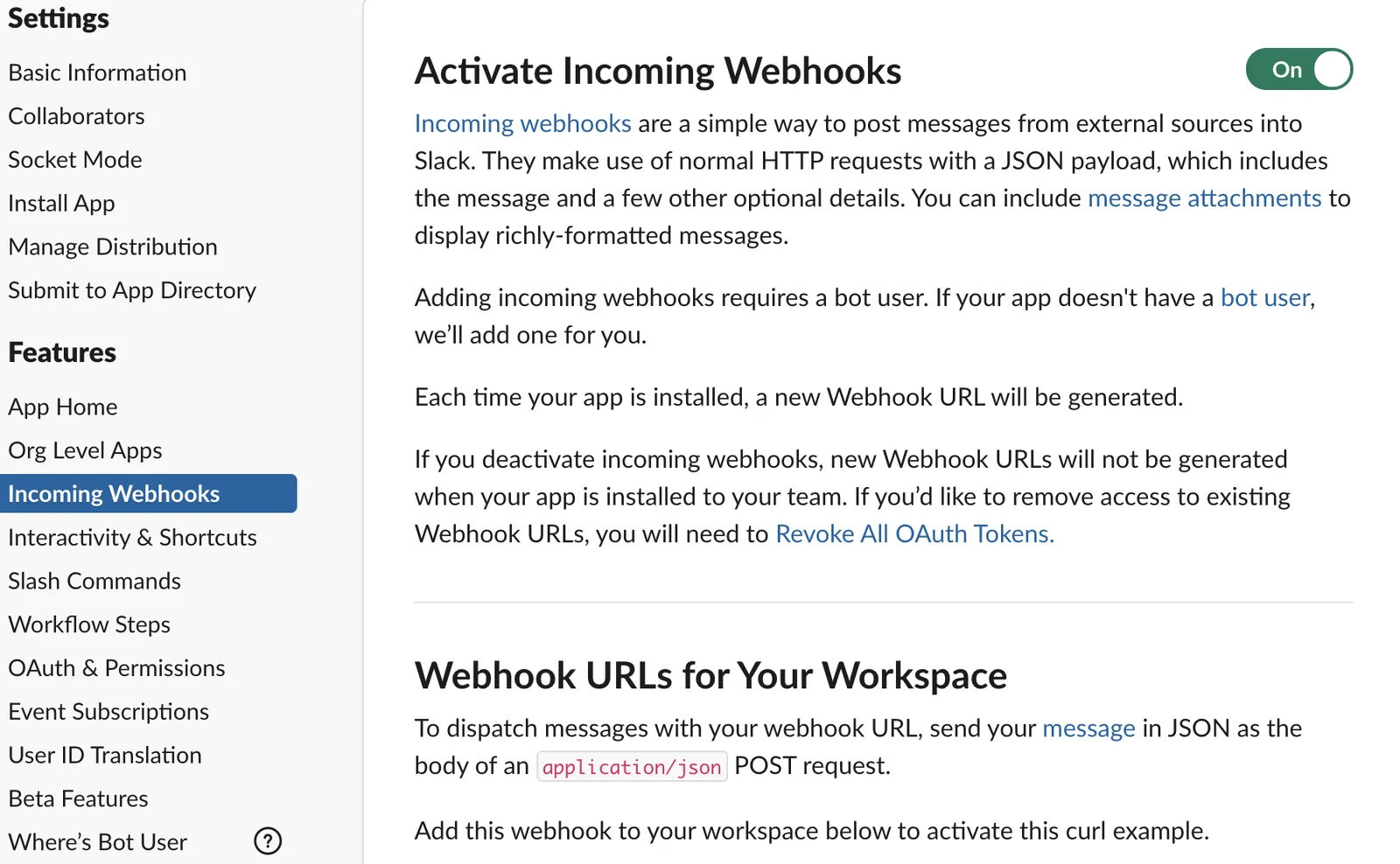
Task: Go to Collaborators page
Action: [x=76, y=116]
